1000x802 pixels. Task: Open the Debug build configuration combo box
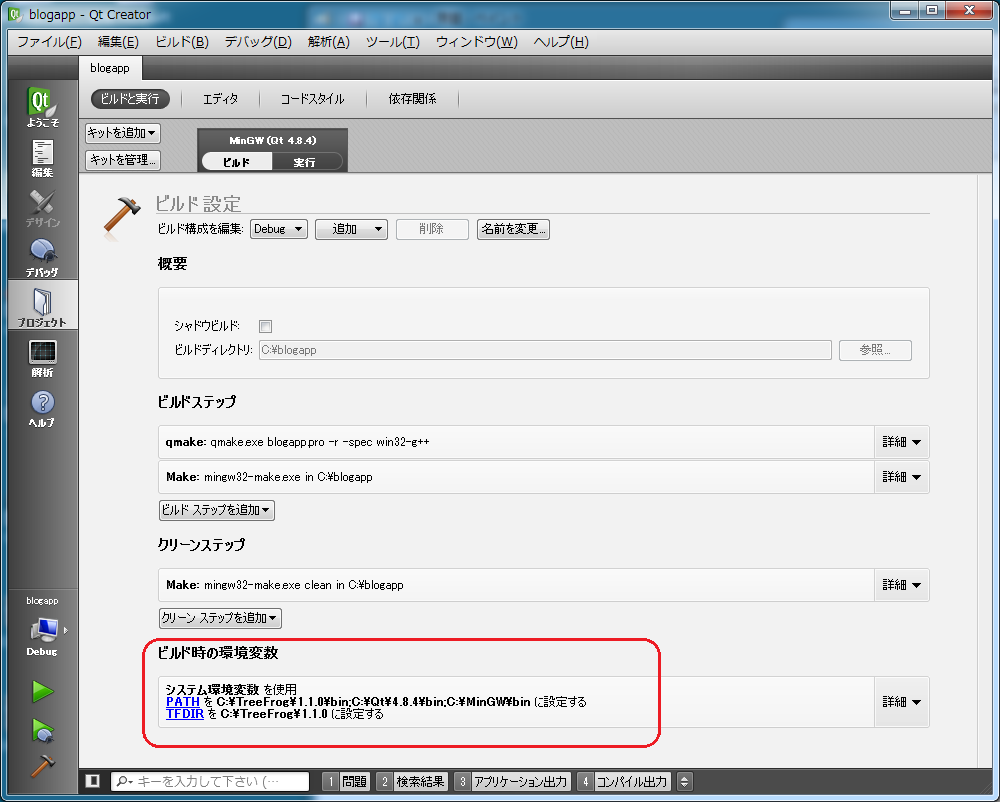coord(278,229)
